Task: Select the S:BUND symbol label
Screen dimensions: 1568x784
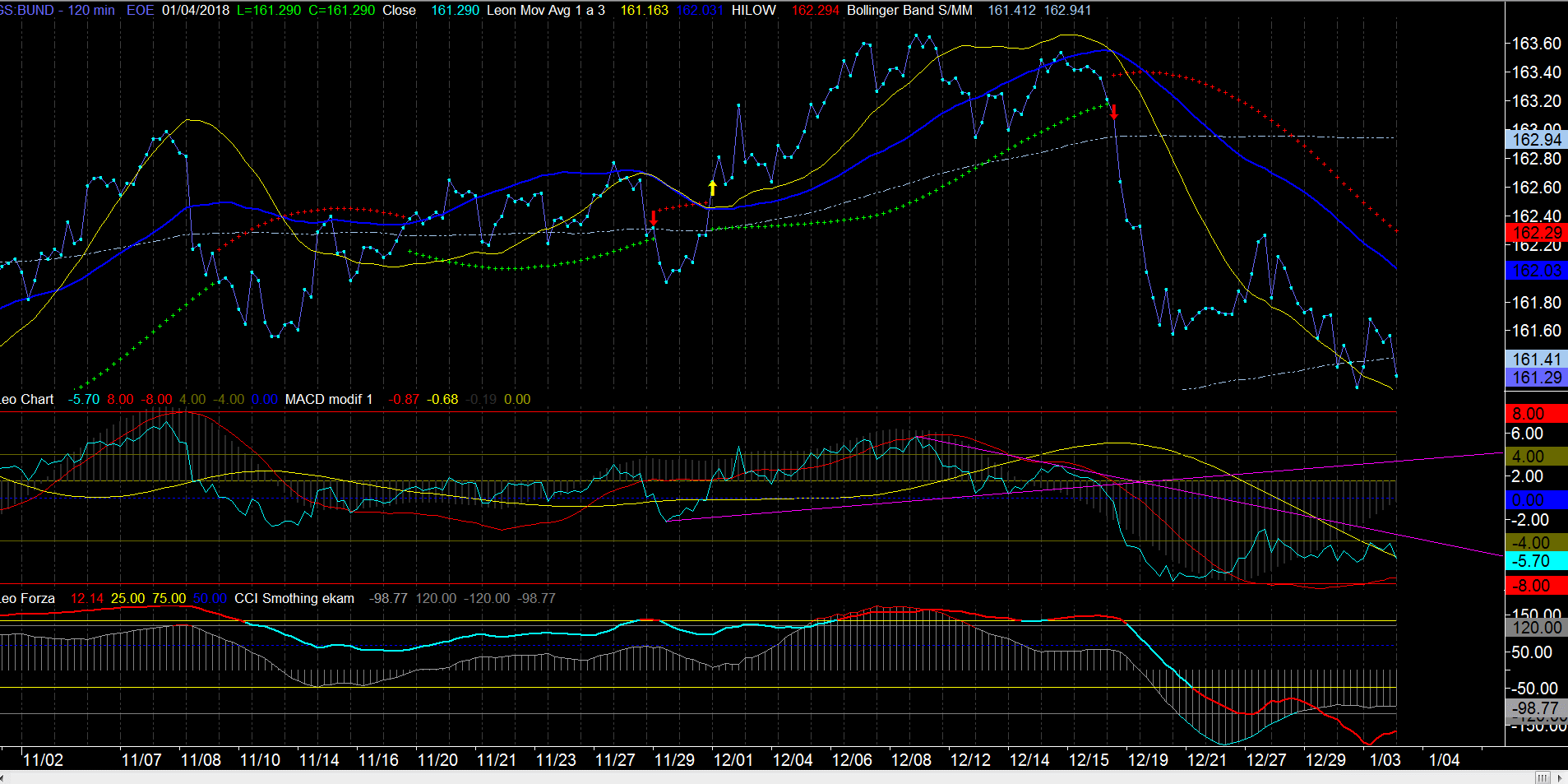Action: [x=27, y=11]
